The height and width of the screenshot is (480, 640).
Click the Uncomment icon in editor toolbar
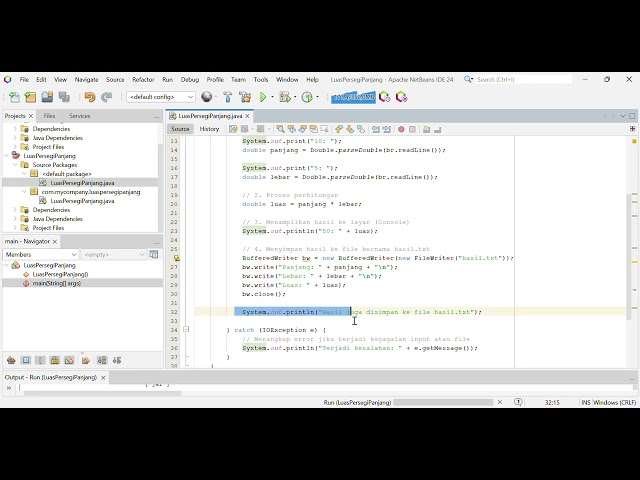coord(438,129)
